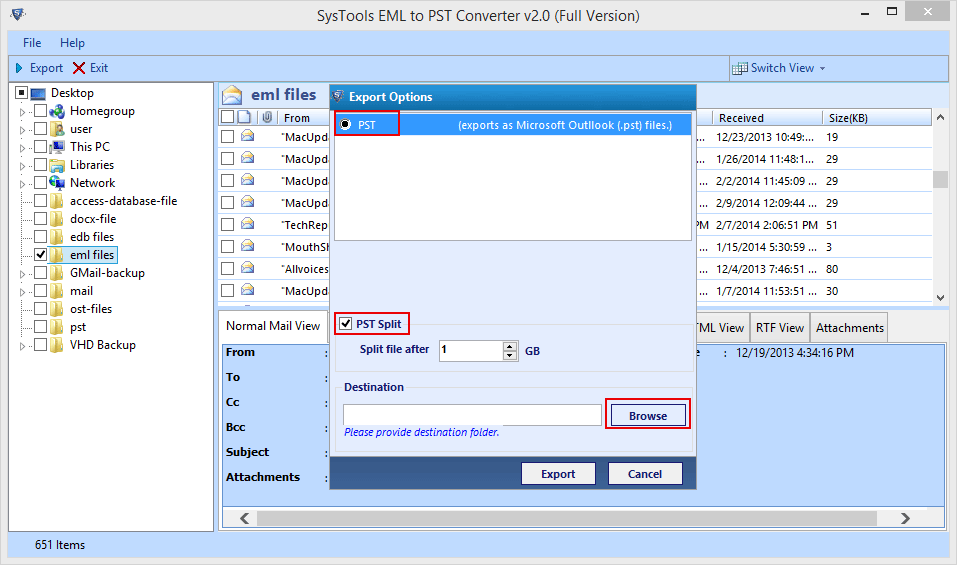
Task: Click the VHD Backup folder icon
Action: tap(57, 345)
